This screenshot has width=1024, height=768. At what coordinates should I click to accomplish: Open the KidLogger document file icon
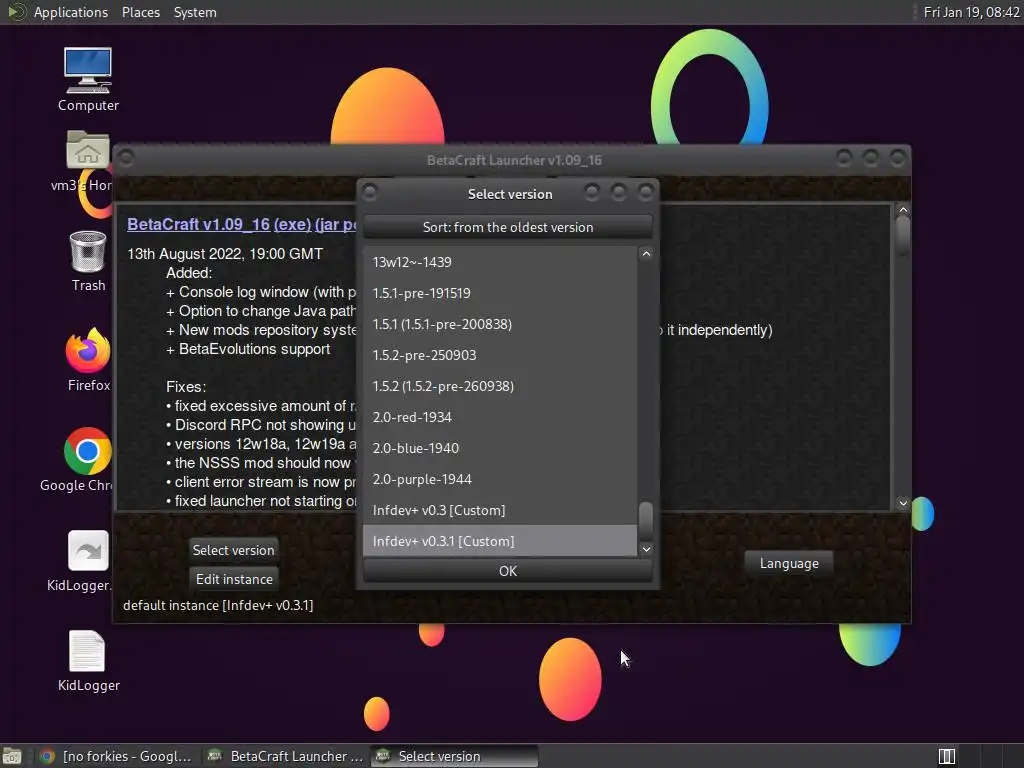click(87, 650)
